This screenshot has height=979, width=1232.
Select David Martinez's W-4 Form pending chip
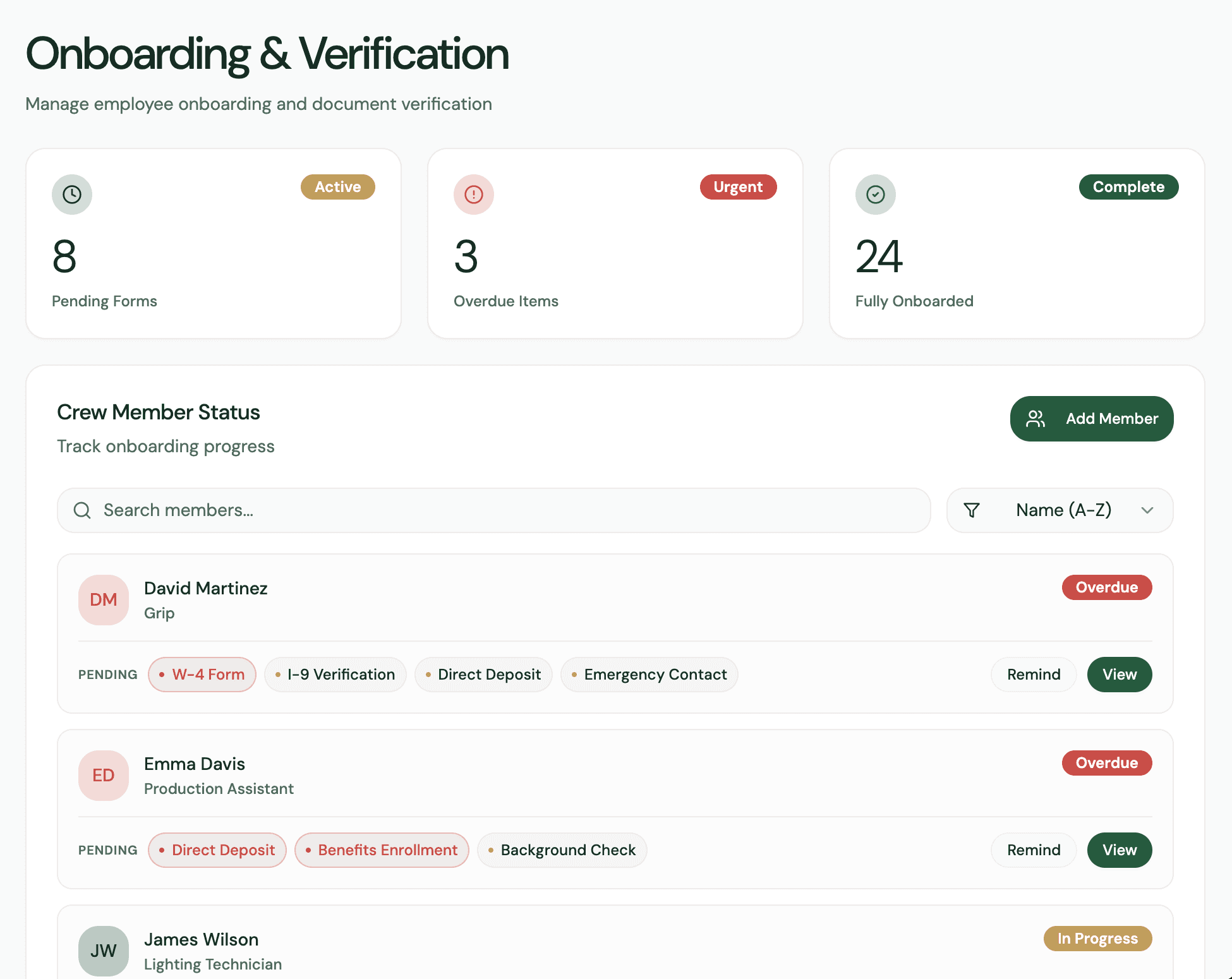tap(202, 675)
